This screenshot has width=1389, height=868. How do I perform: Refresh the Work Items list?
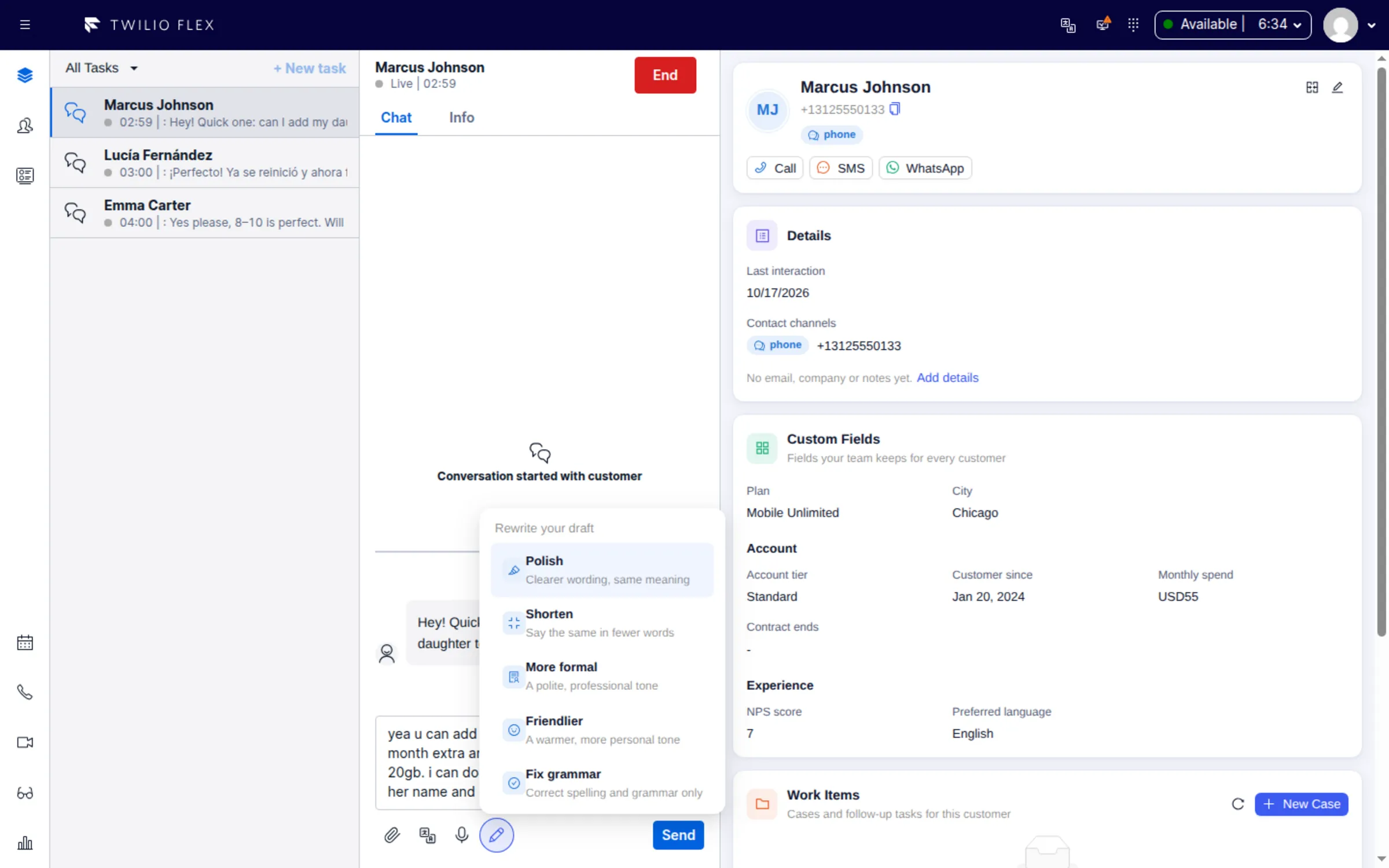[1238, 804]
